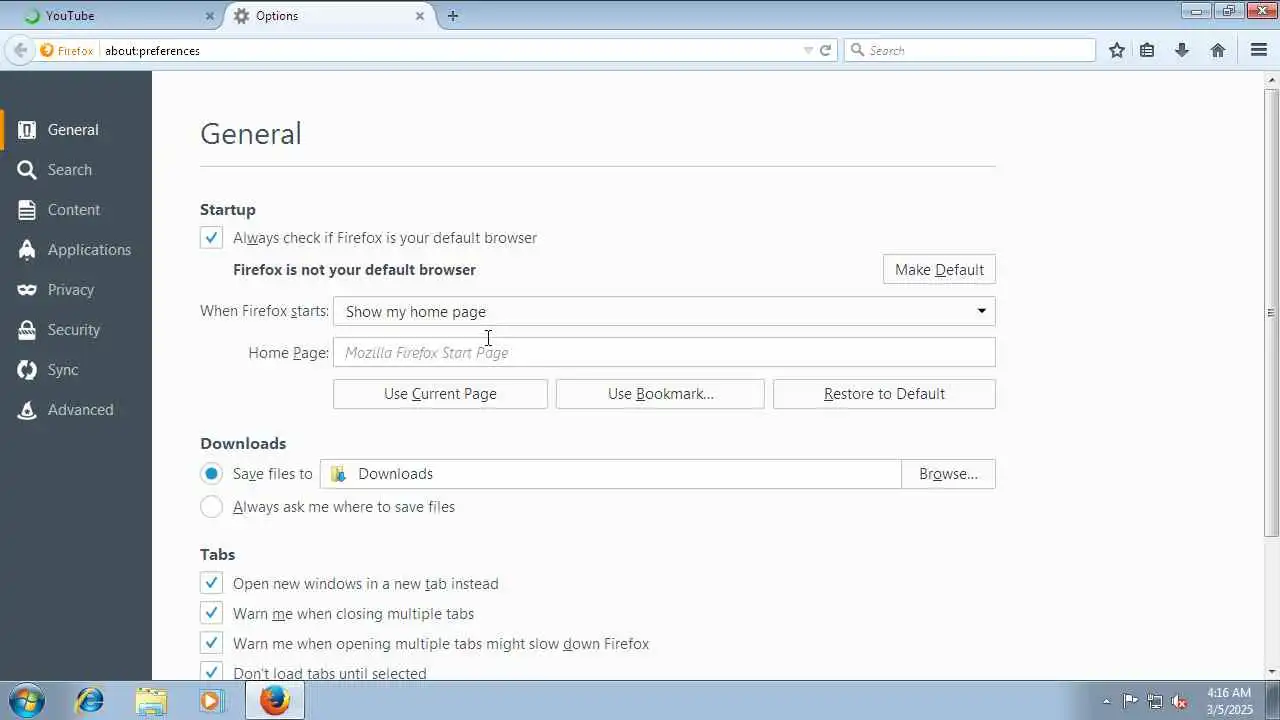
Task: Launch Internet Explorer from taskbar
Action: (x=89, y=700)
